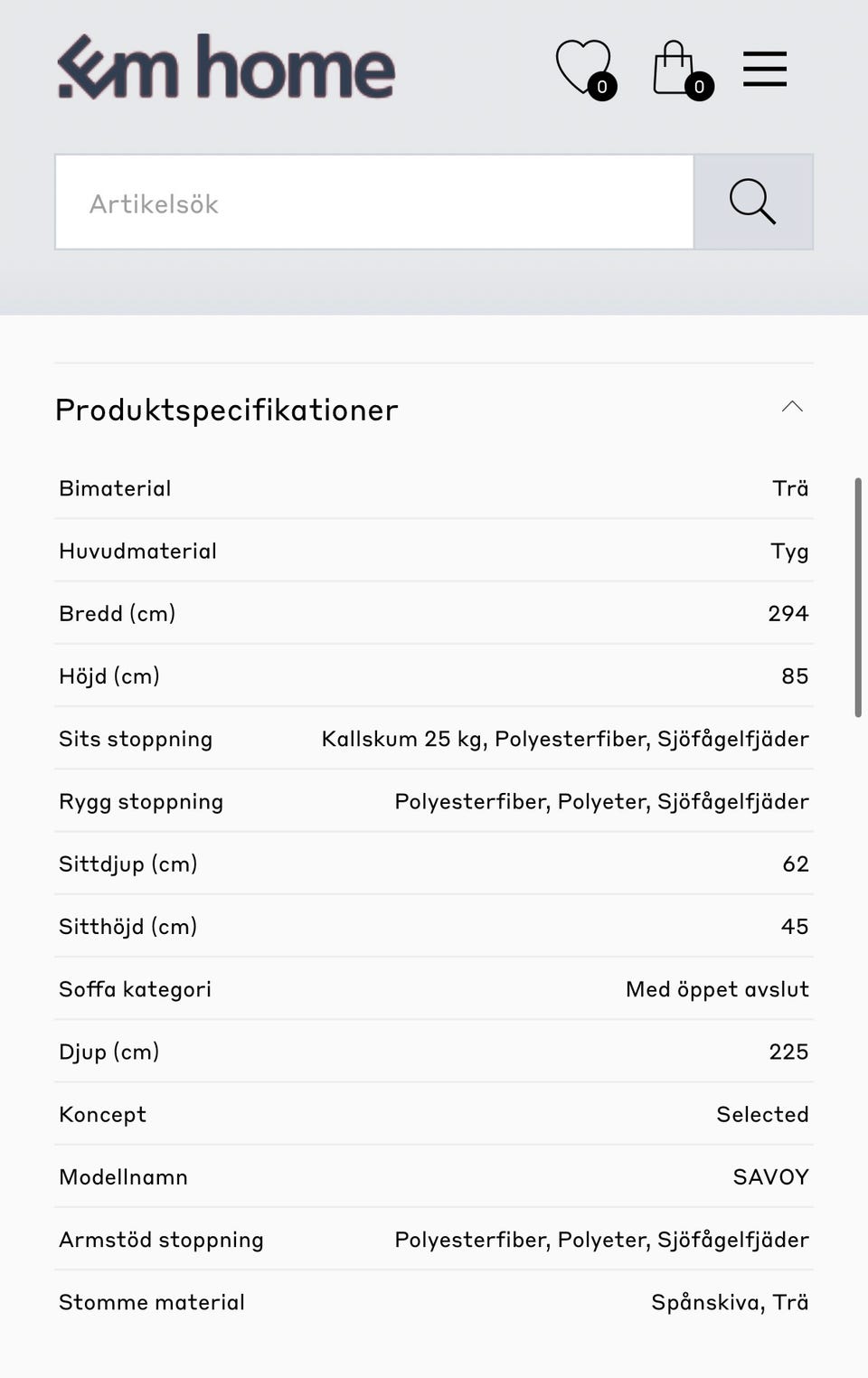Focus the Artikelsök search field
The width and height of the screenshot is (868, 1378).
pos(374,202)
